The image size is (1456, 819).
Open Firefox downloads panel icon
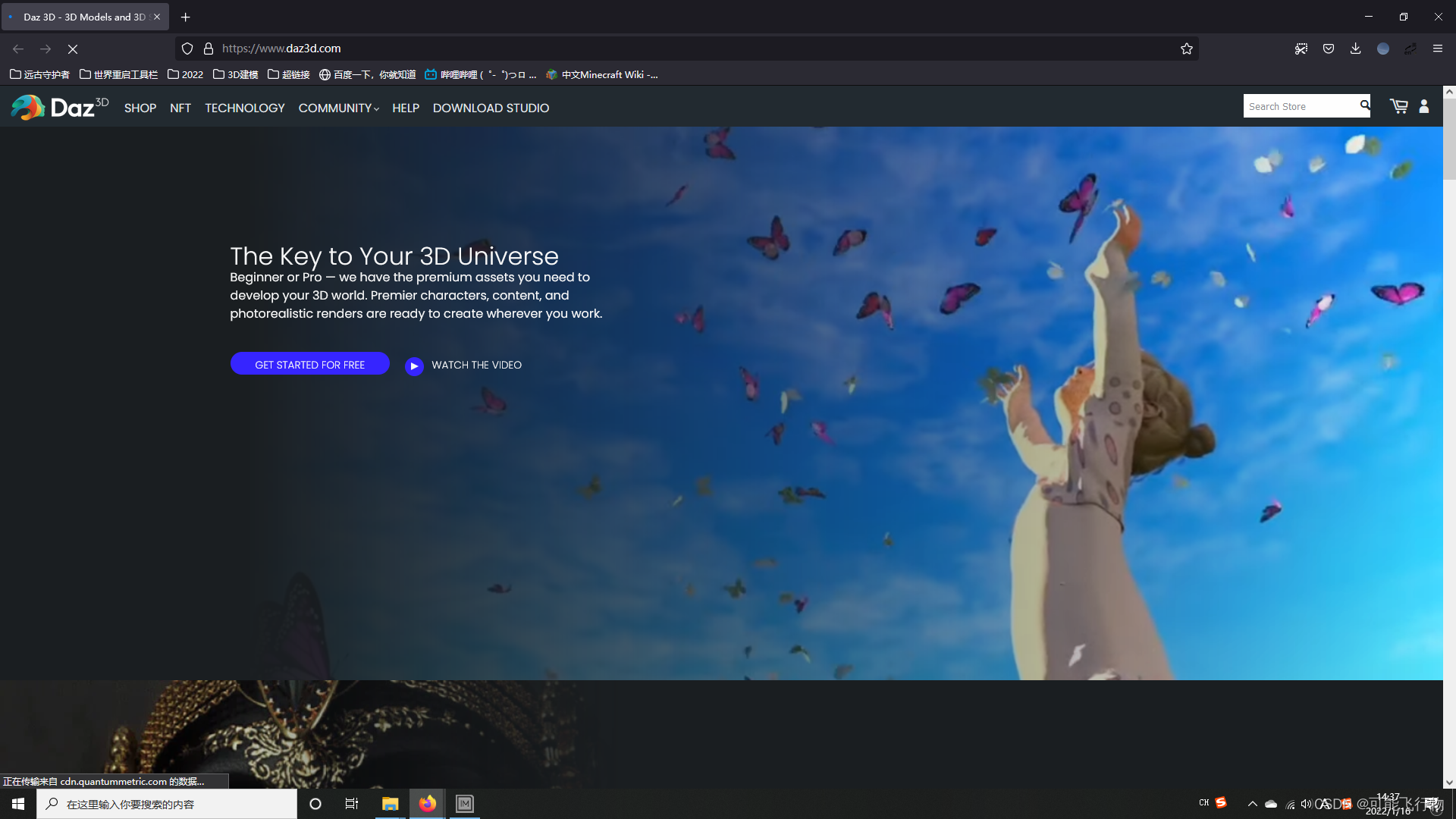coord(1356,49)
